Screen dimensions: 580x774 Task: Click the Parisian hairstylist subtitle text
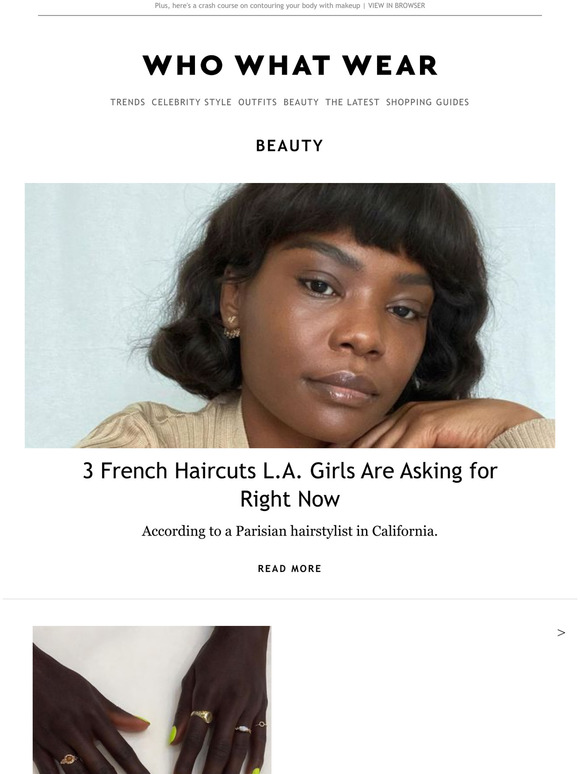tap(290, 531)
